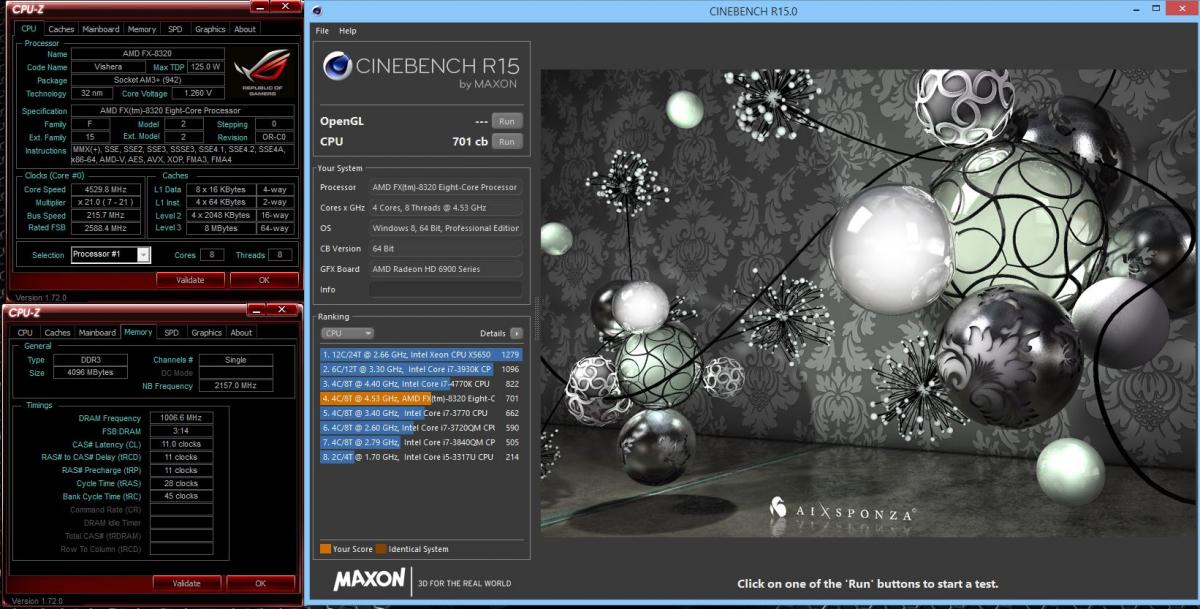Click Max TDP value '125.0 W'
This screenshot has height=609, width=1200.
click(x=205, y=67)
